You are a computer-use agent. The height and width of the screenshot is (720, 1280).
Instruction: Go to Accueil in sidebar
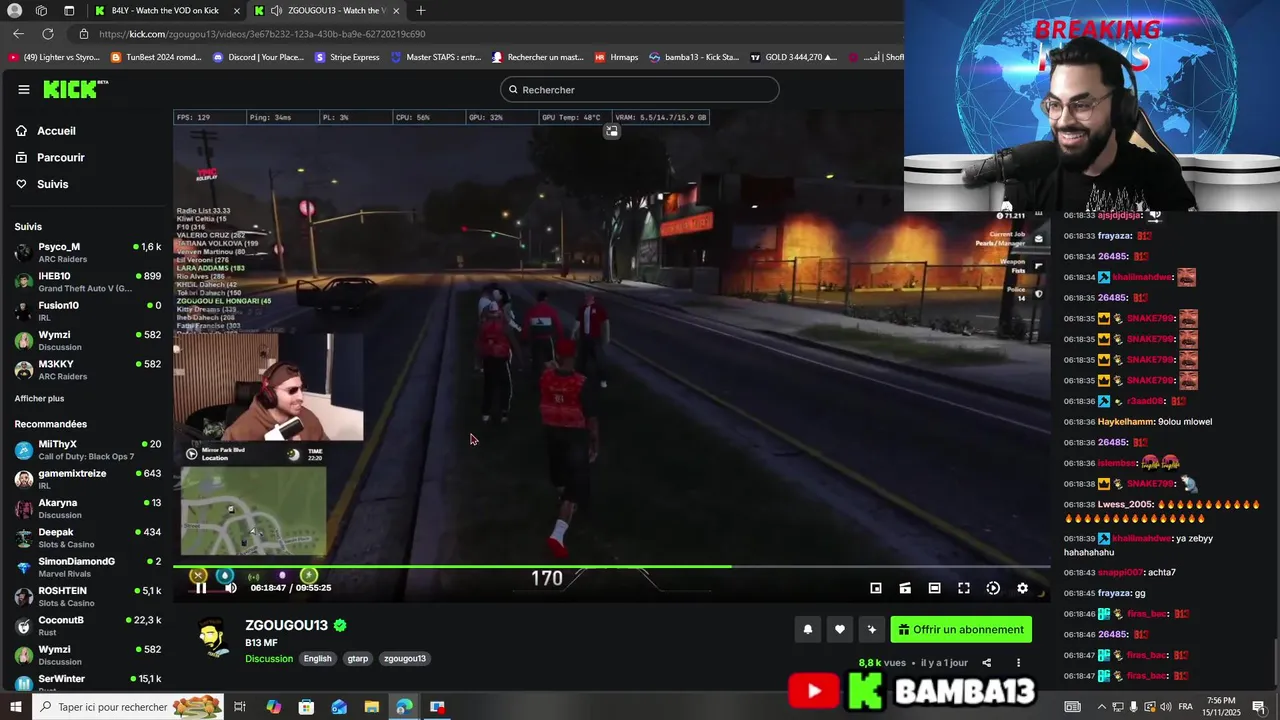[x=56, y=131]
